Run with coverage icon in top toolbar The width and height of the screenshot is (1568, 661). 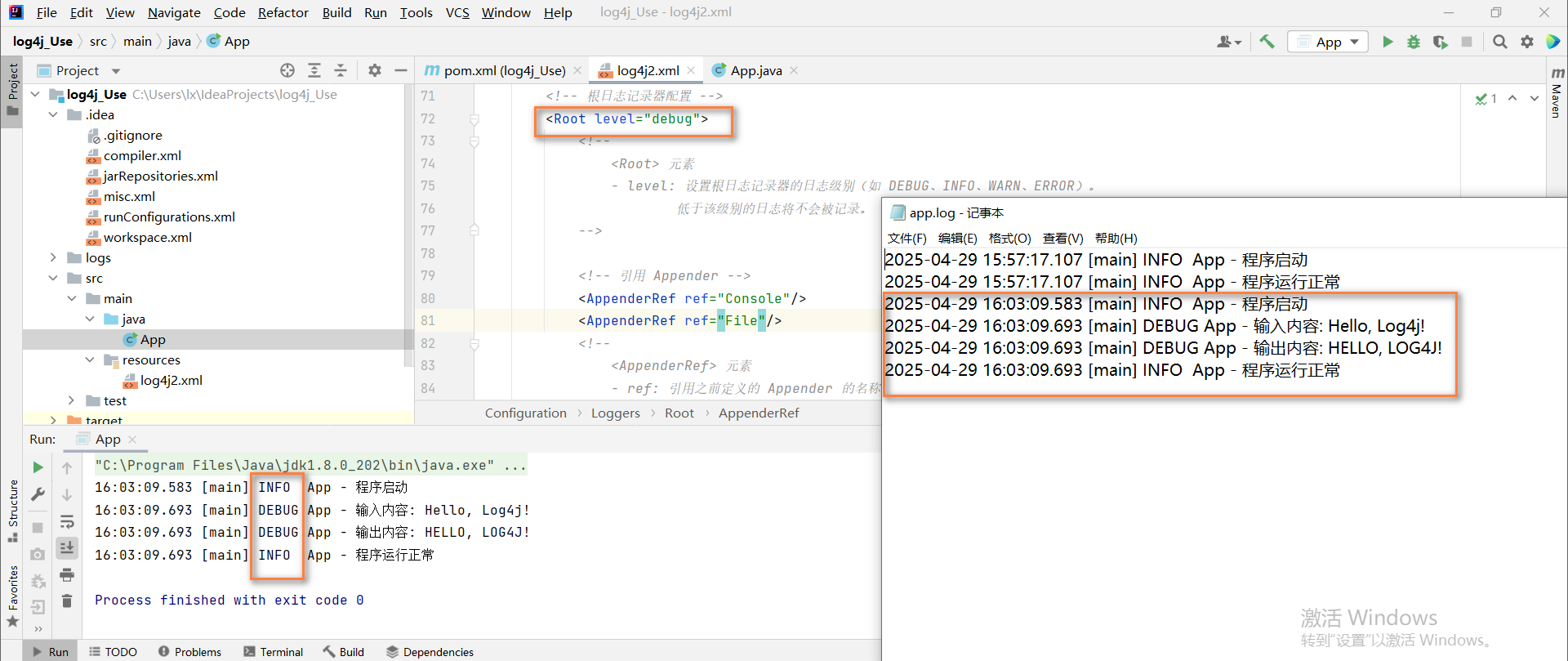pyautogui.click(x=1441, y=42)
